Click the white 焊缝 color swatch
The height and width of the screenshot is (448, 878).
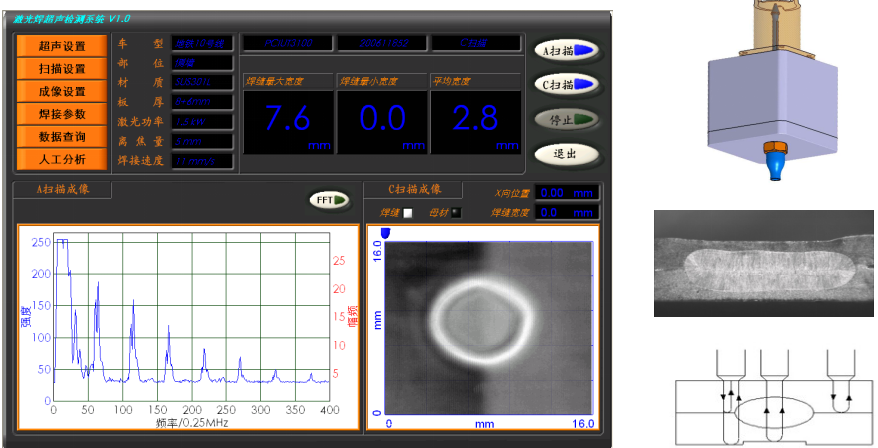[x=408, y=212]
